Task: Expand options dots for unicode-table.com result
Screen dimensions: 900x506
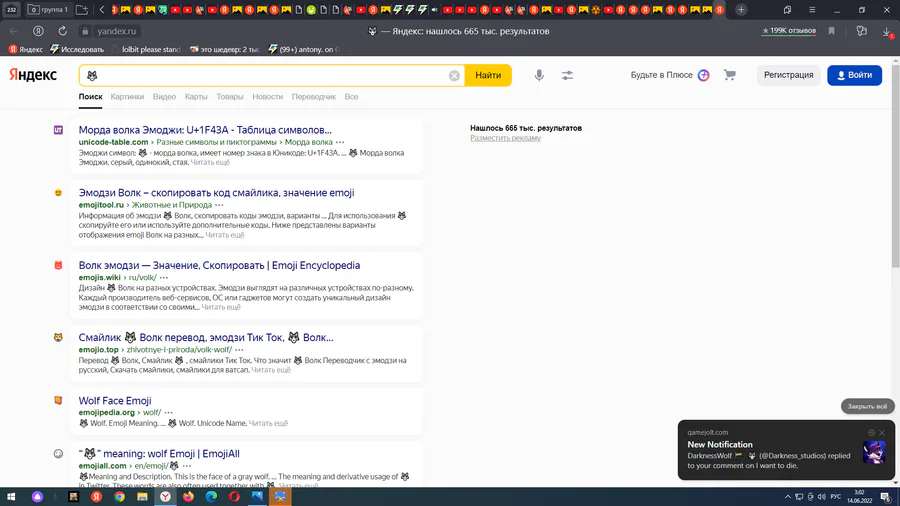Action: point(340,142)
